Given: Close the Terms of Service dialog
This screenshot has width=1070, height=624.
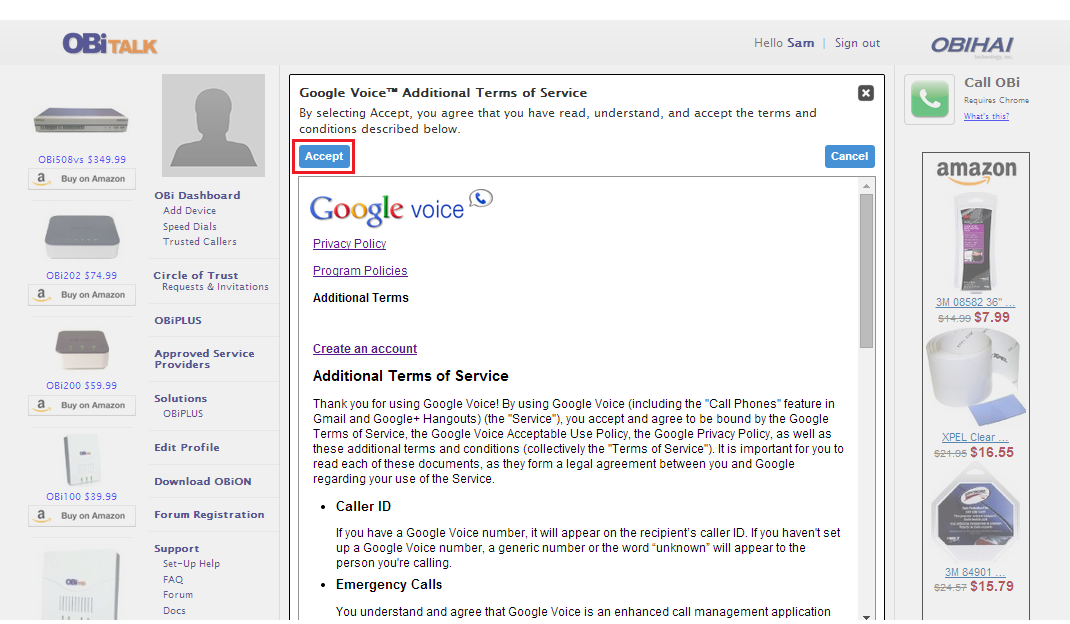Looking at the screenshot, I should pos(866,93).
